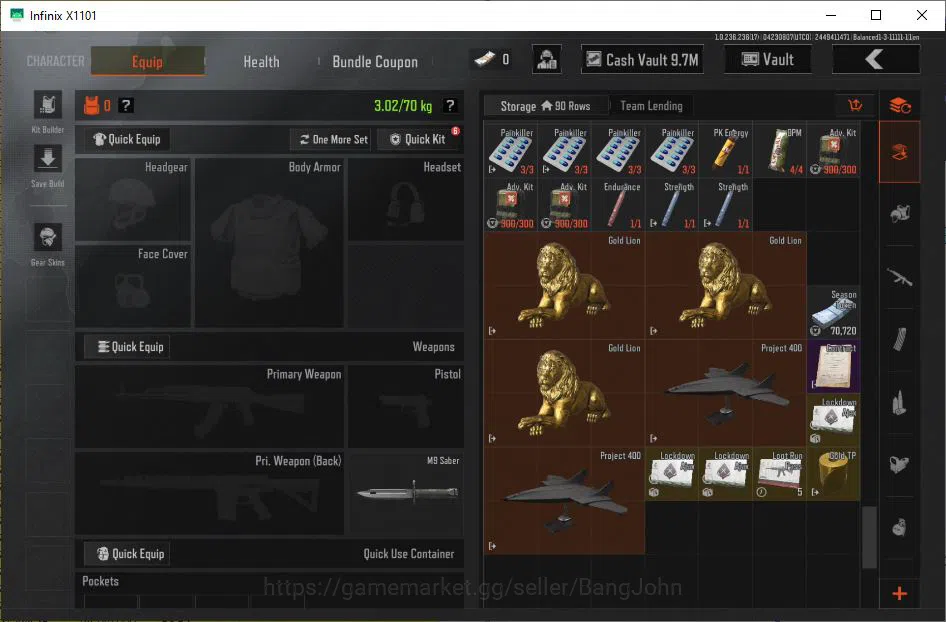Select the Pri. Weapon (Back) slot
Screen dimensions: 946x622
(x=209, y=493)
